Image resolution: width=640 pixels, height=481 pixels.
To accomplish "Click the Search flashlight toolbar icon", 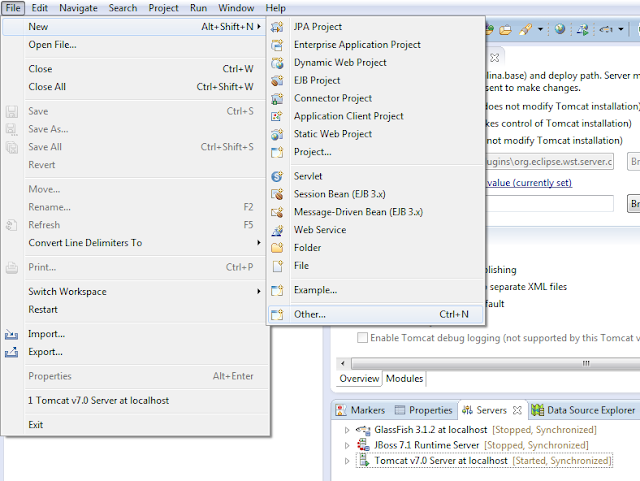I will click(525, 29).
